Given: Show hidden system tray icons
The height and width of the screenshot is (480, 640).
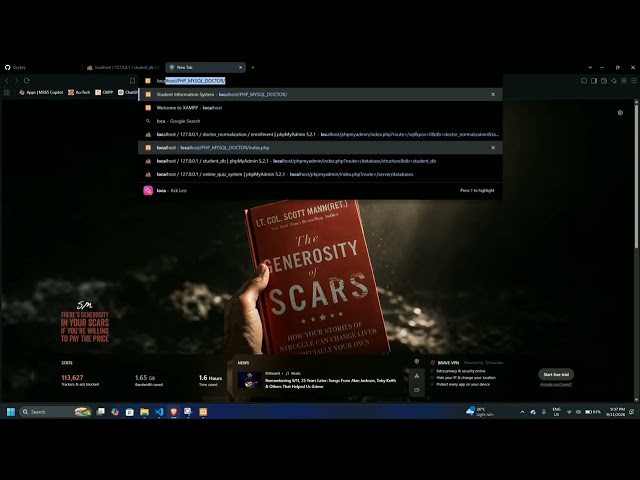Looking at the screenshot, I should pos(522,412).
